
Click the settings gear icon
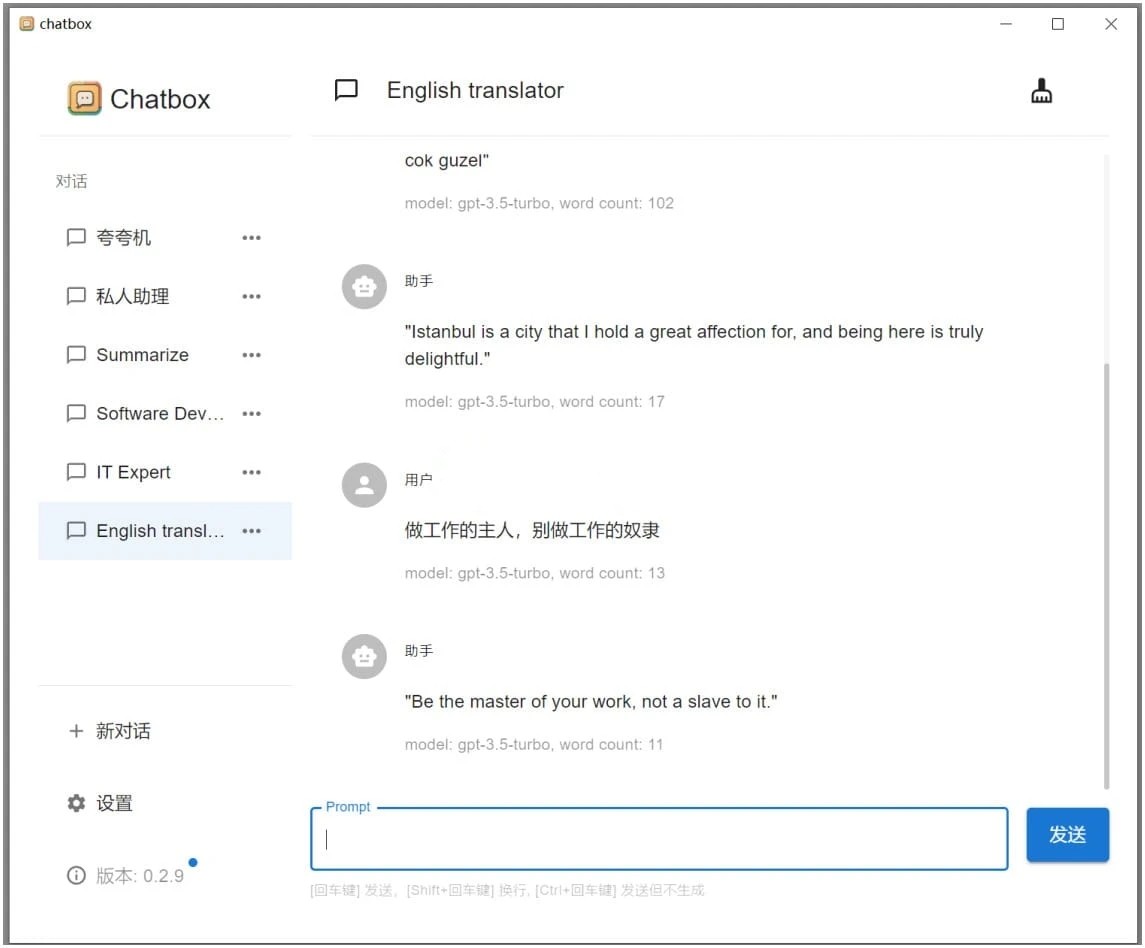(76, 803)
